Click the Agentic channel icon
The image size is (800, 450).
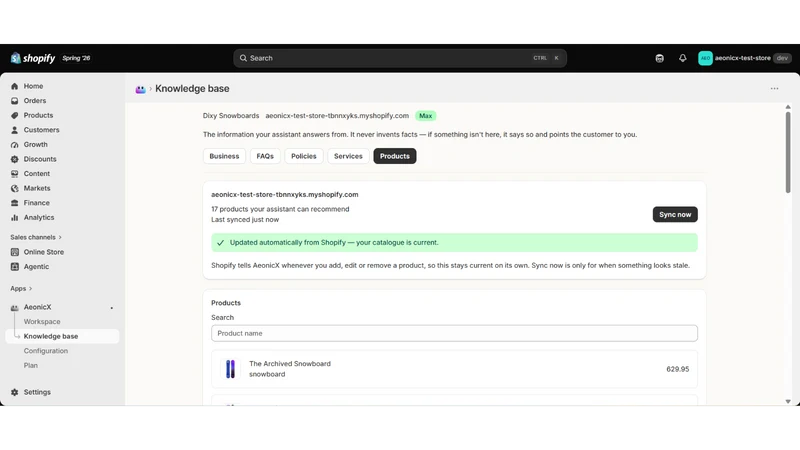(15, 267)
